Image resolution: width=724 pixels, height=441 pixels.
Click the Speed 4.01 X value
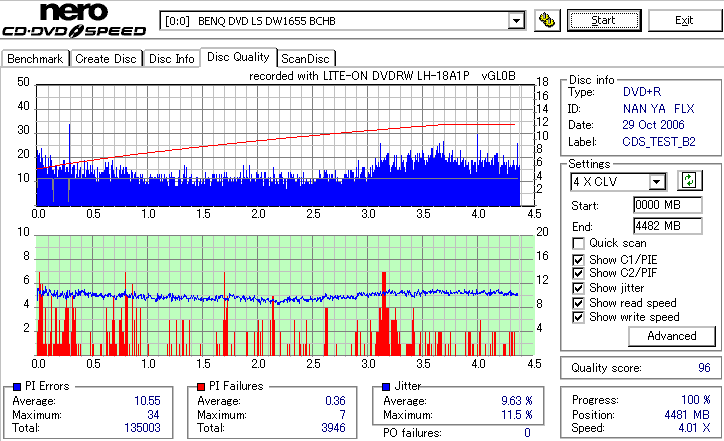tap(694, 428)
